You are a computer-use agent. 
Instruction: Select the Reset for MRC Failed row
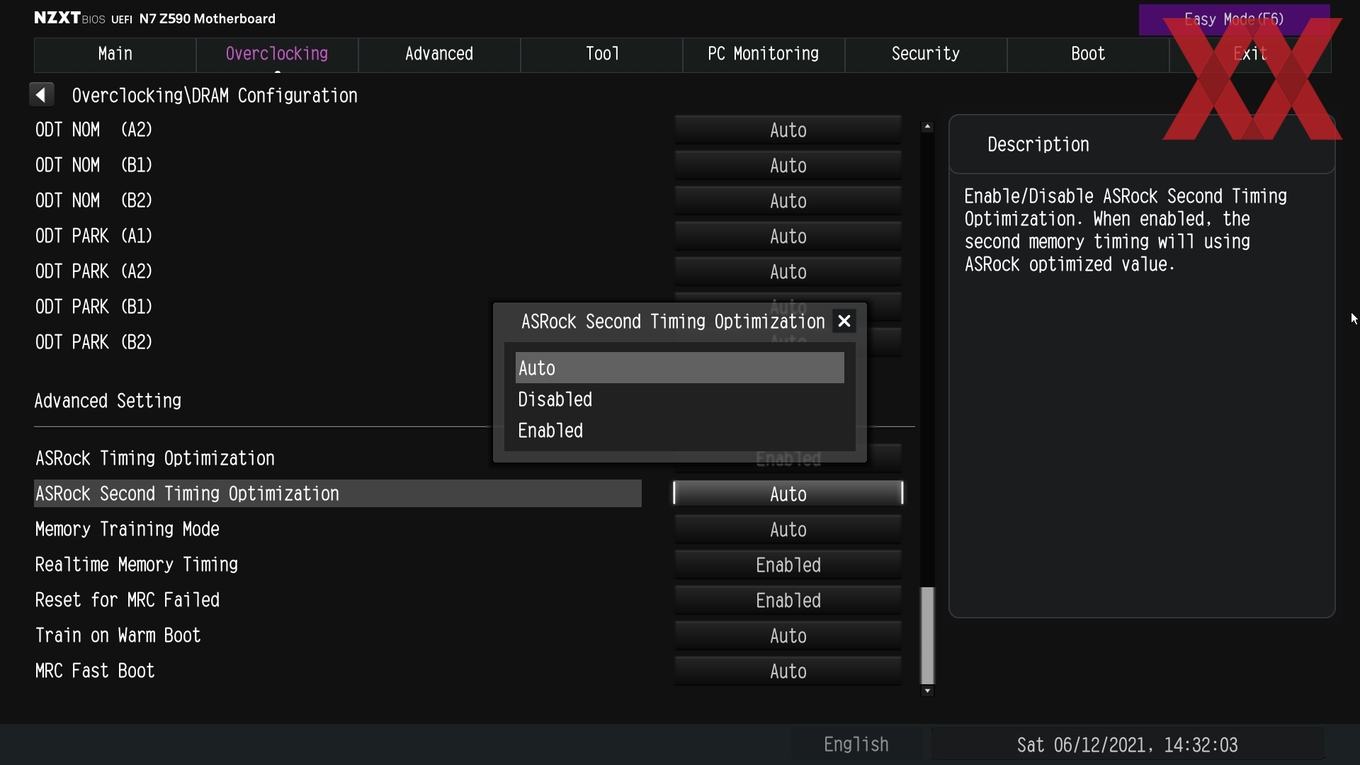click(127, 600)
